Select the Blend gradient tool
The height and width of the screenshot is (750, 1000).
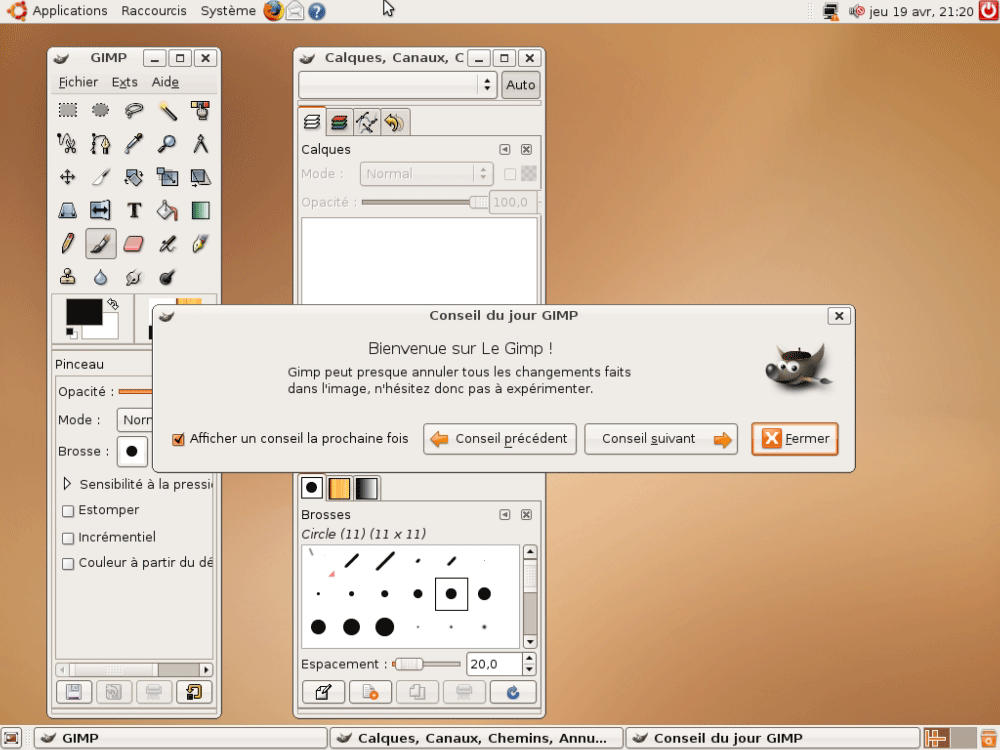coord(200,210)
